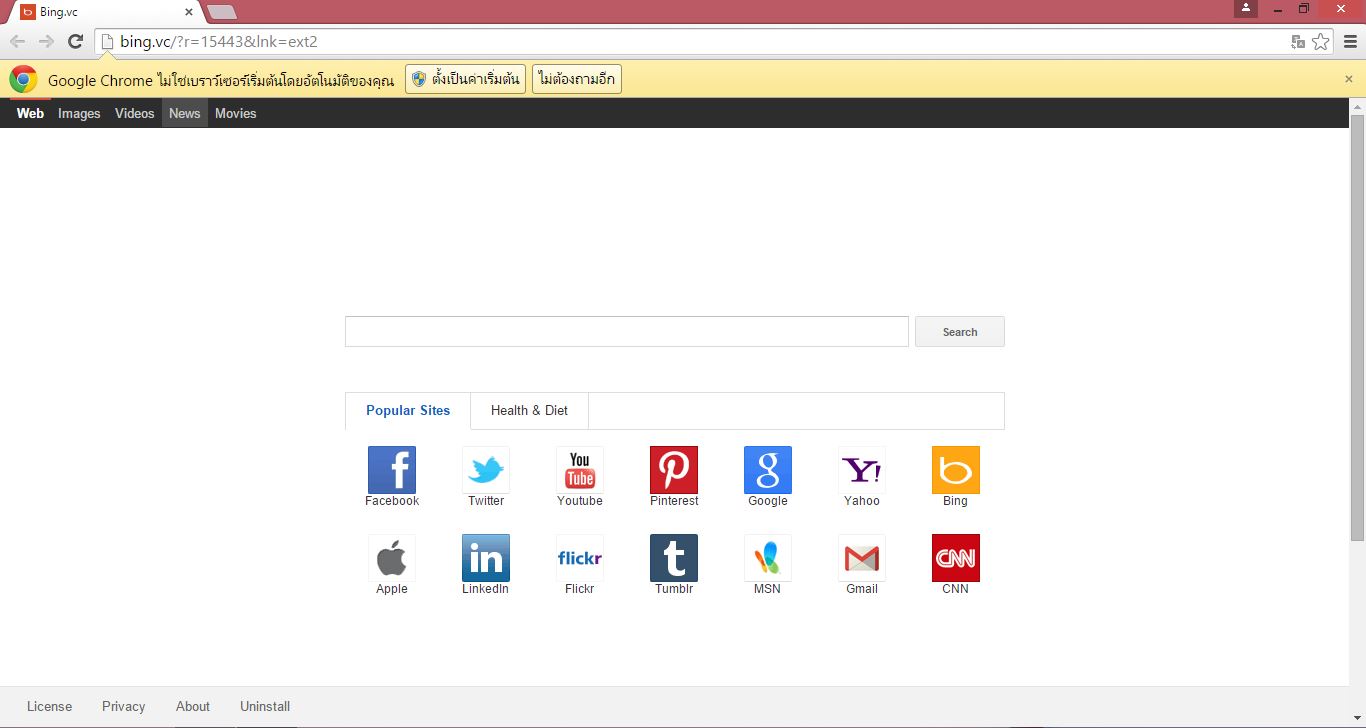Click the CNN text label
This screenshot has width=1366, height=728.
tap(956, 589)
